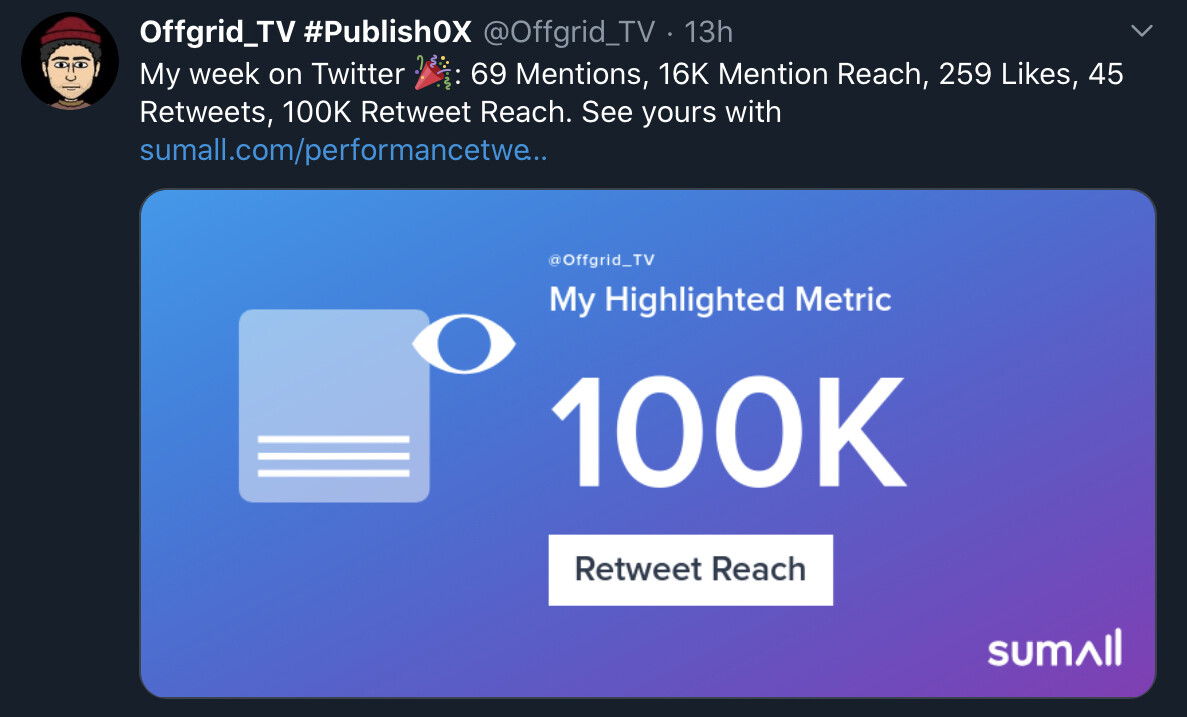Click the "259 Likes" text in the tweet

coord(1004,74)
